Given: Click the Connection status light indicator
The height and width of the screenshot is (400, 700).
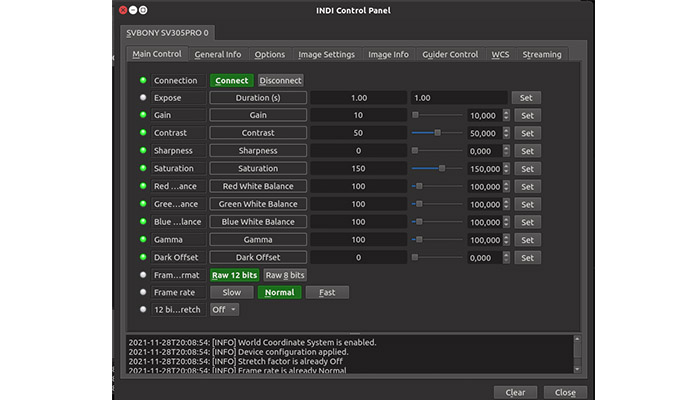Looking at the screenshot, I should pos(143,80).
